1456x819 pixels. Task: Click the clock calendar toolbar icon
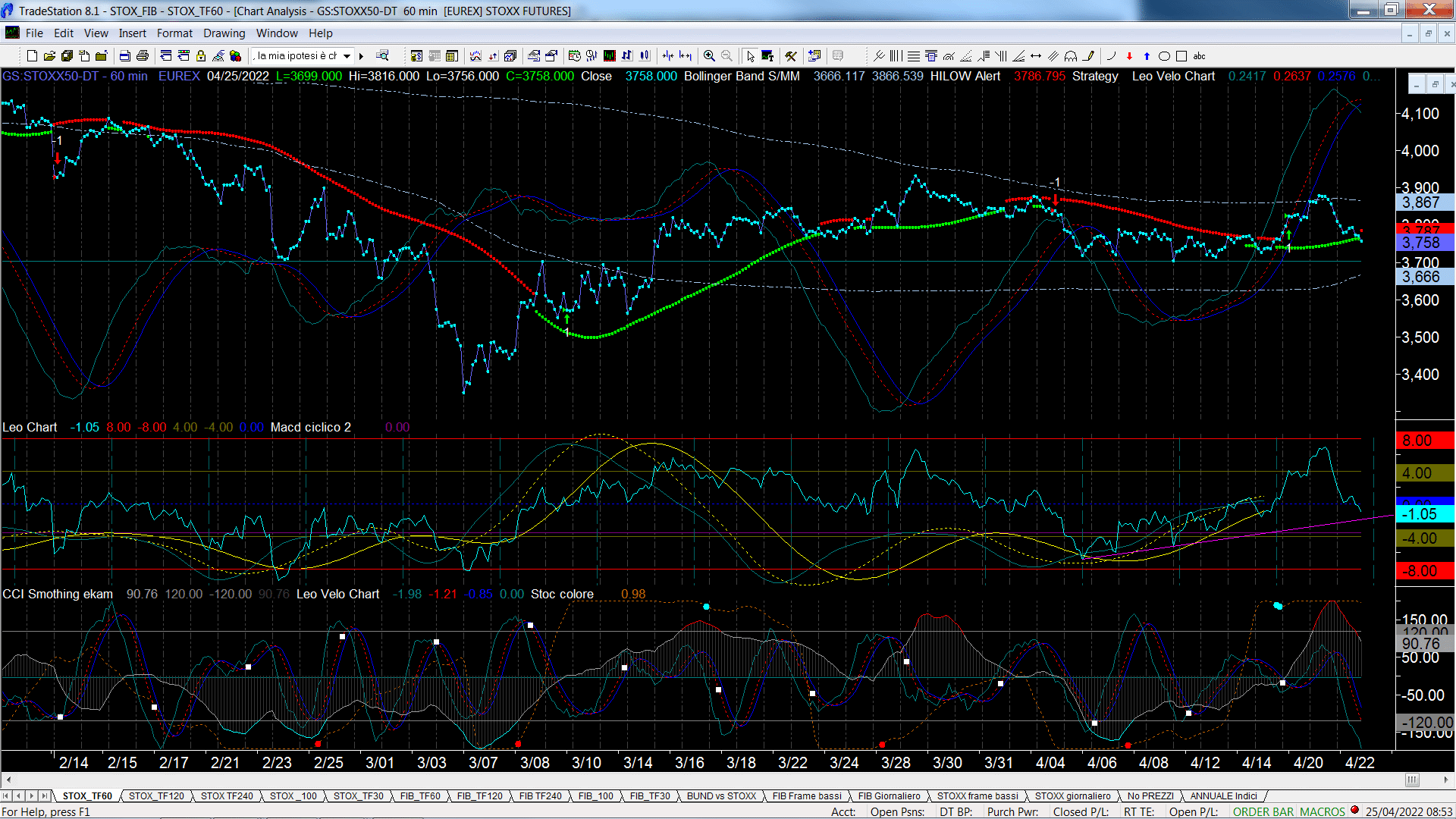click(574, 55)
